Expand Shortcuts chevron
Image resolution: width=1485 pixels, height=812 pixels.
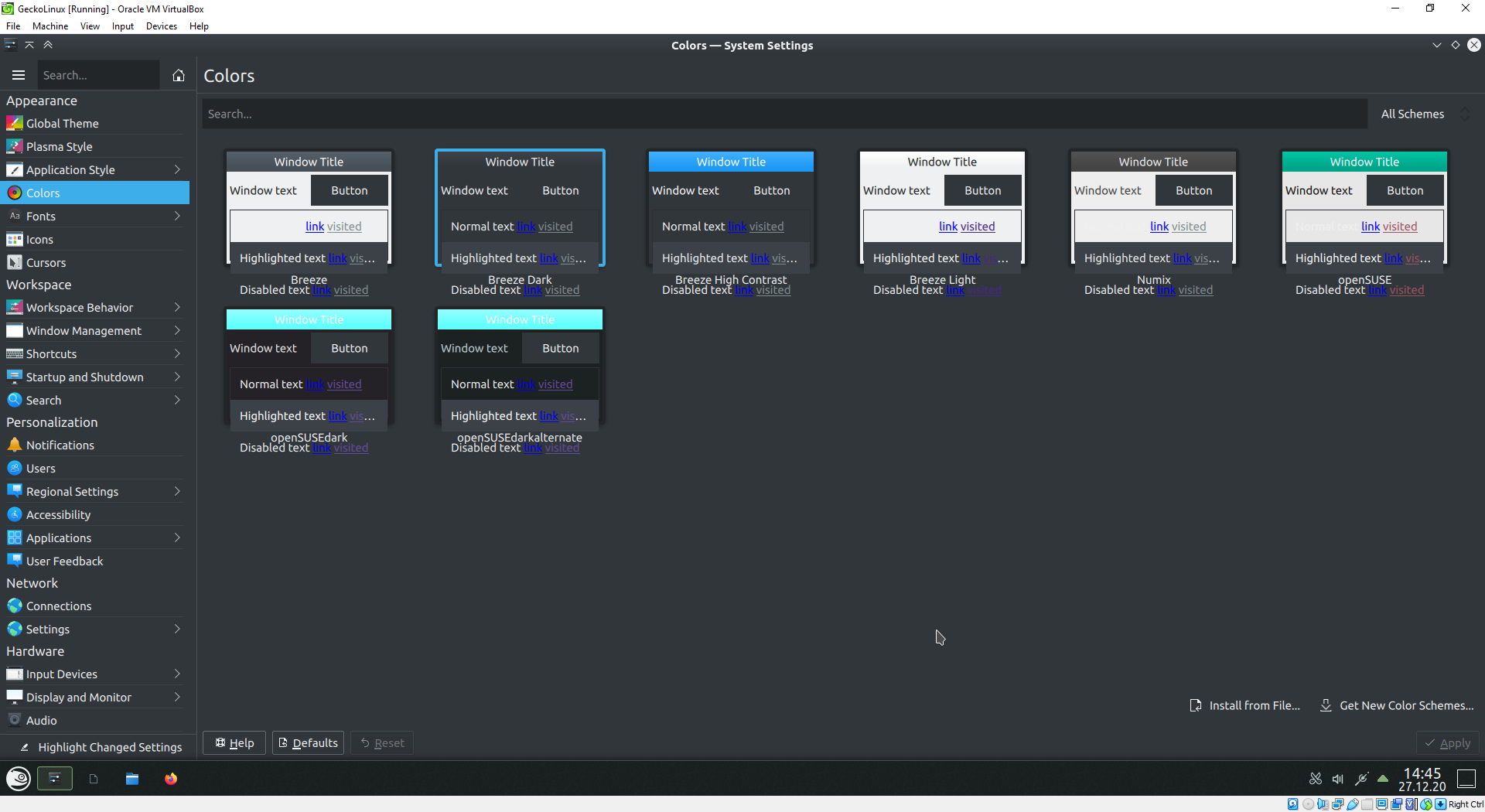[177, 354]
